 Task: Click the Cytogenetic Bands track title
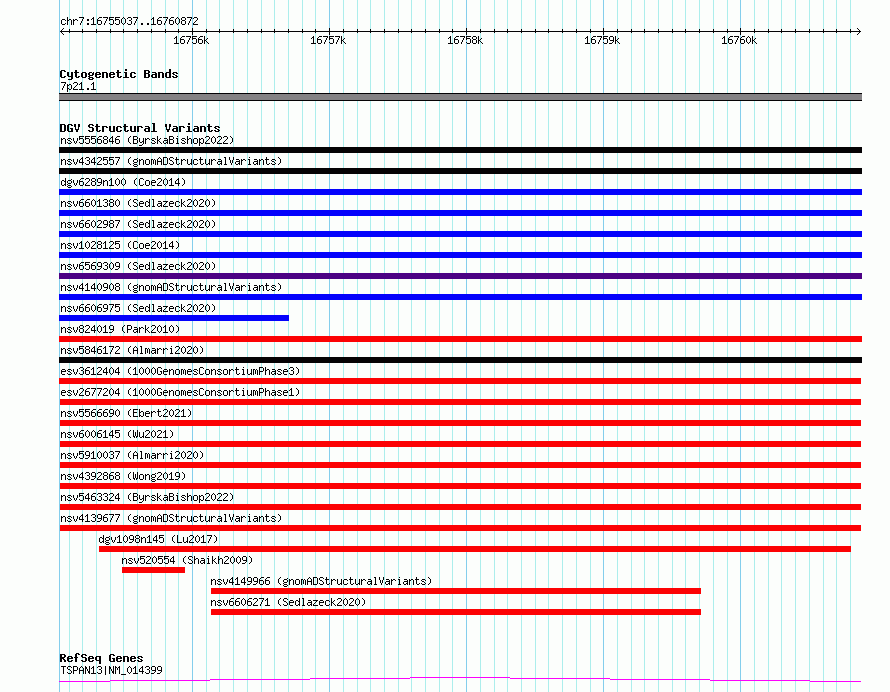(119, 74)
